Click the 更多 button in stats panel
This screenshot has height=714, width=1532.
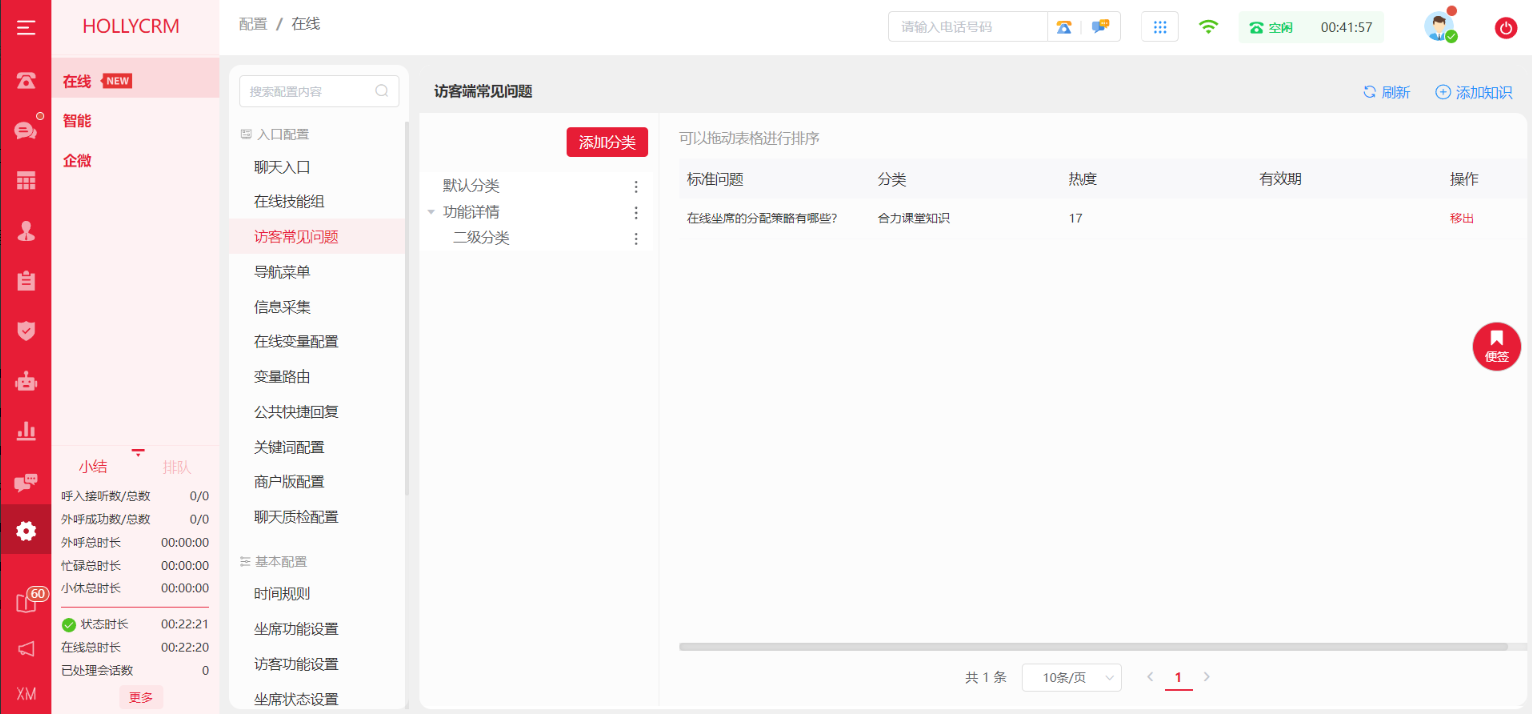click(x=141, y=697)
